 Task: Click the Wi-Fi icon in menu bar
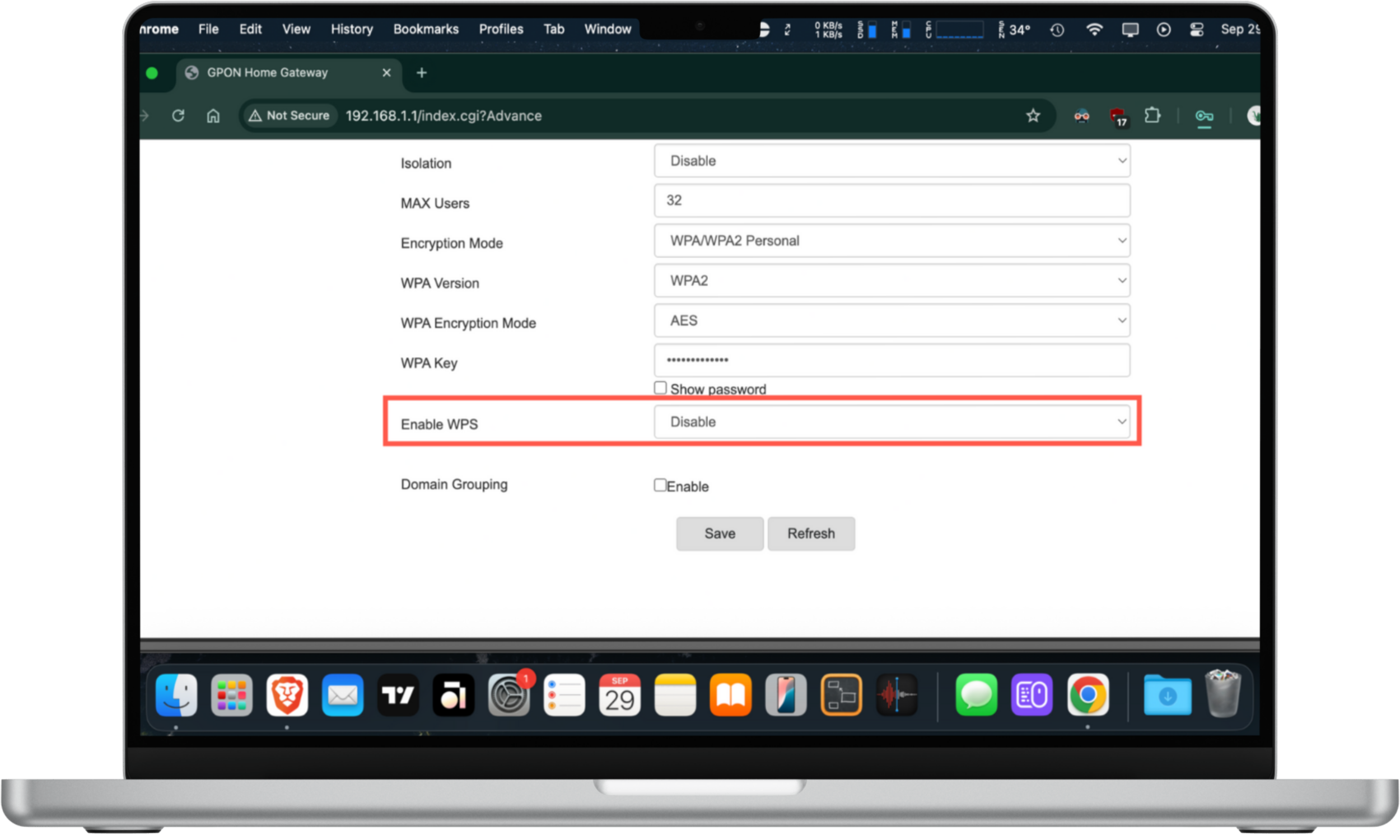pyautogui.click(x=1094, y=30)
